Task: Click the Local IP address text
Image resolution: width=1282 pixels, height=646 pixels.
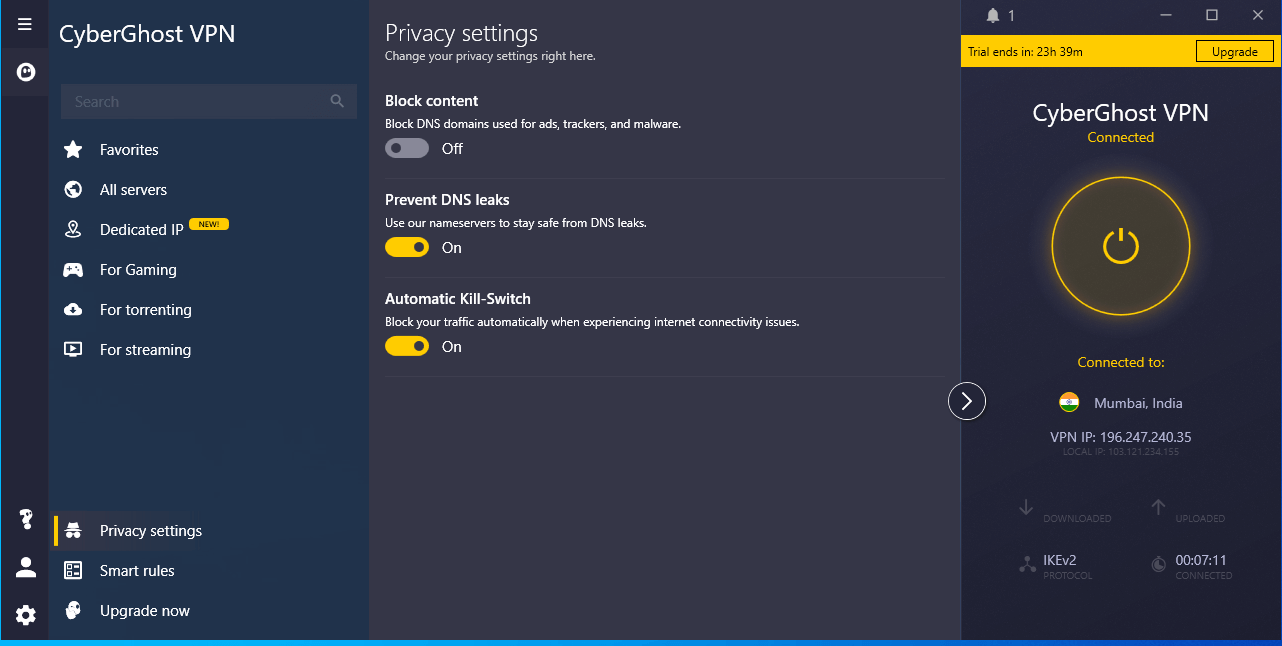Action: point(1121,452)
